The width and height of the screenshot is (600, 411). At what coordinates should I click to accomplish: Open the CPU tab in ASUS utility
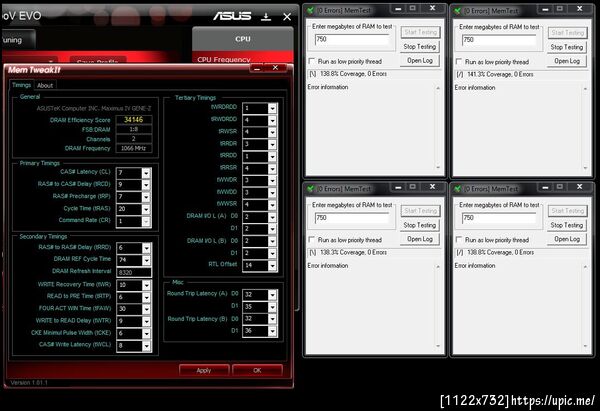point(243,39)
